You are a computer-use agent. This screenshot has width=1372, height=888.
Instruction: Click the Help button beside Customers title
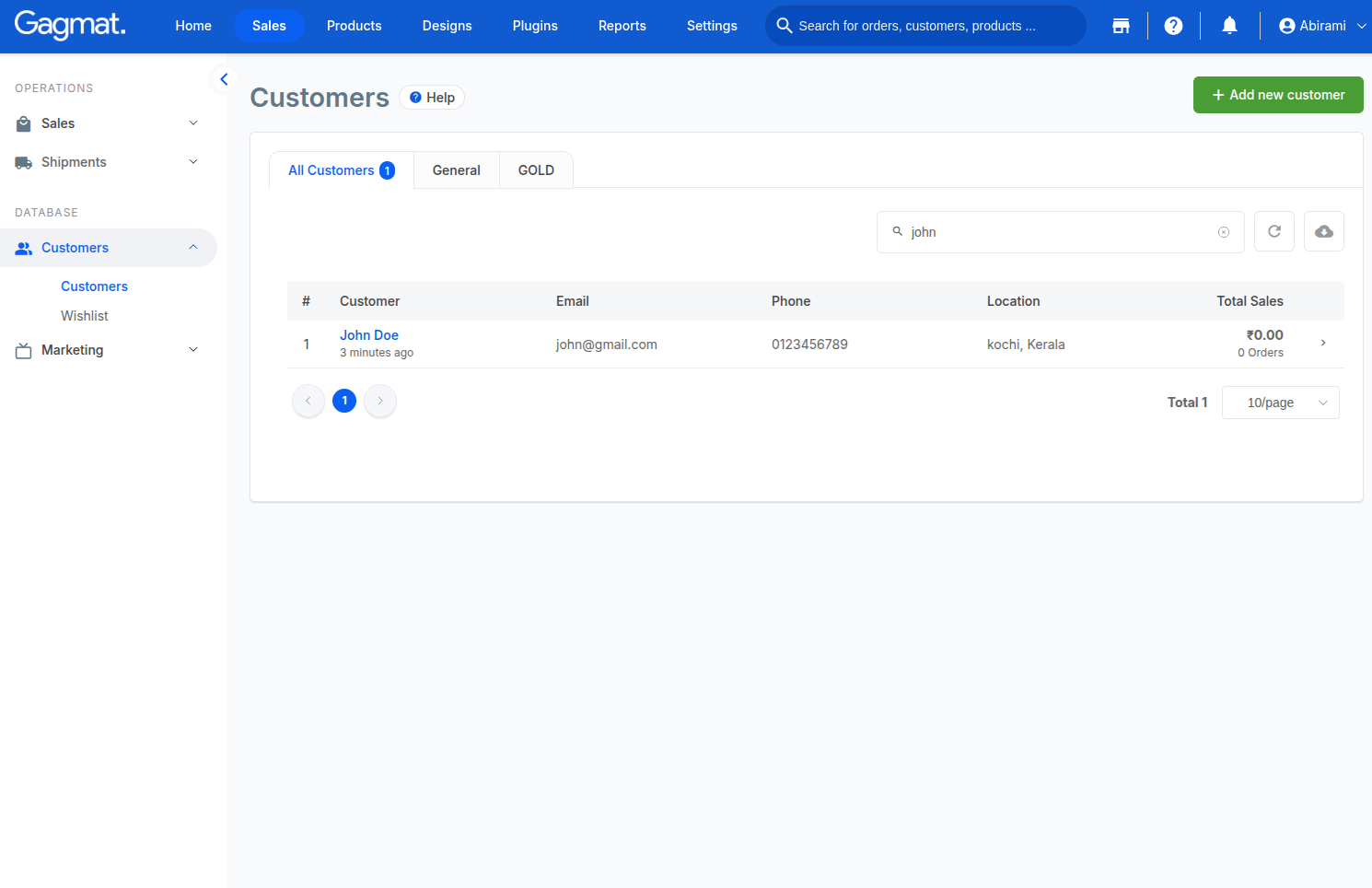click(432, 98)
